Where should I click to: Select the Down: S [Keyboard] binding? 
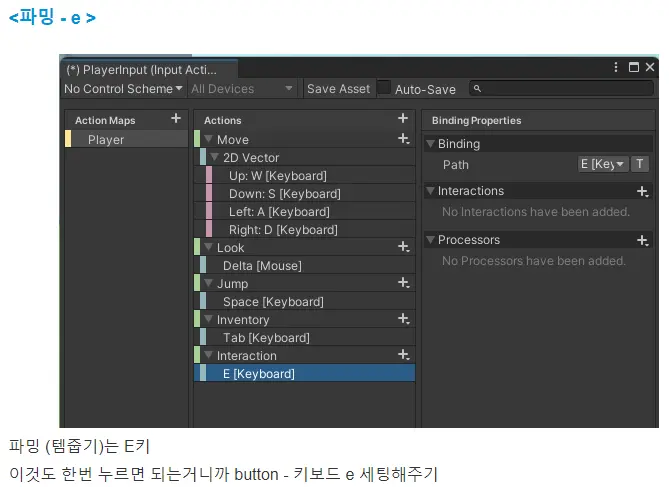[305, 193]
